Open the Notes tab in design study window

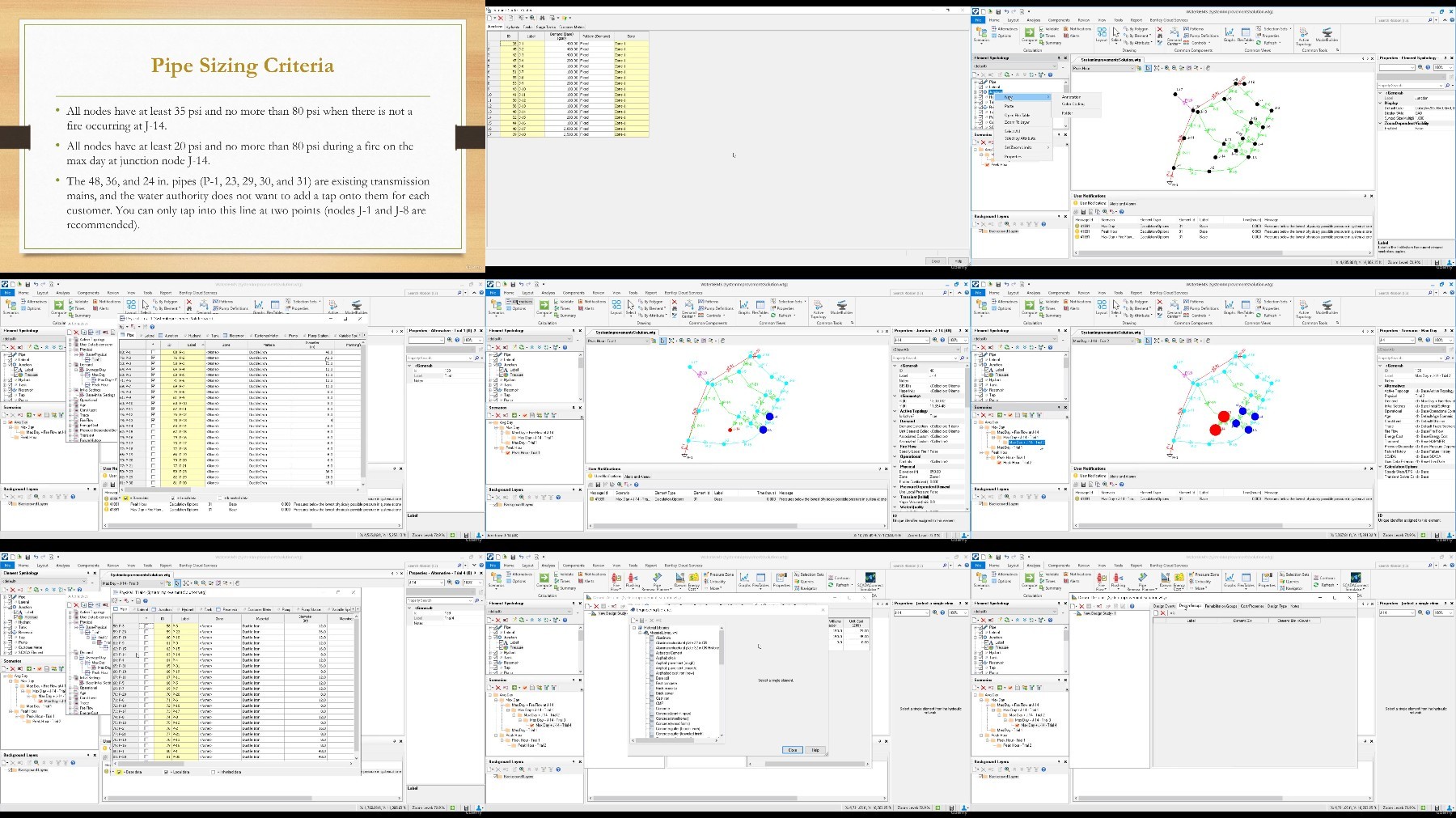pyautogui.click(x=1295, y=606)
